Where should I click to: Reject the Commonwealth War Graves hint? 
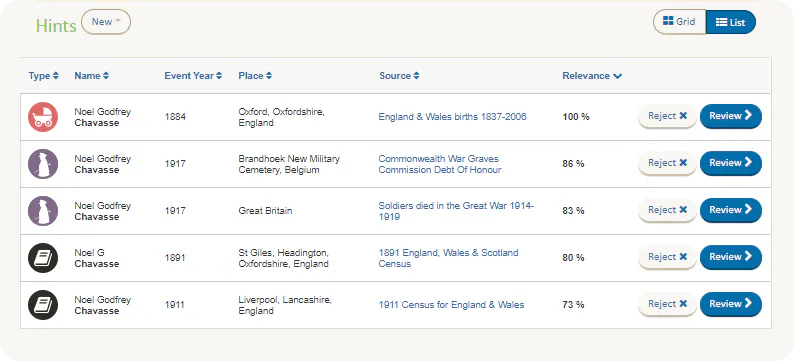pyautogui.click(x=667, y=163)
